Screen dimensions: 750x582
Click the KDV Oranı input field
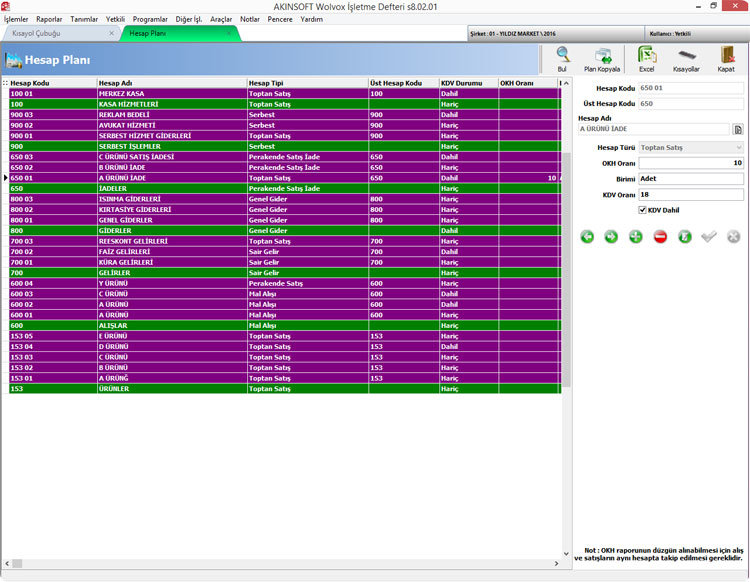[691, 195]
